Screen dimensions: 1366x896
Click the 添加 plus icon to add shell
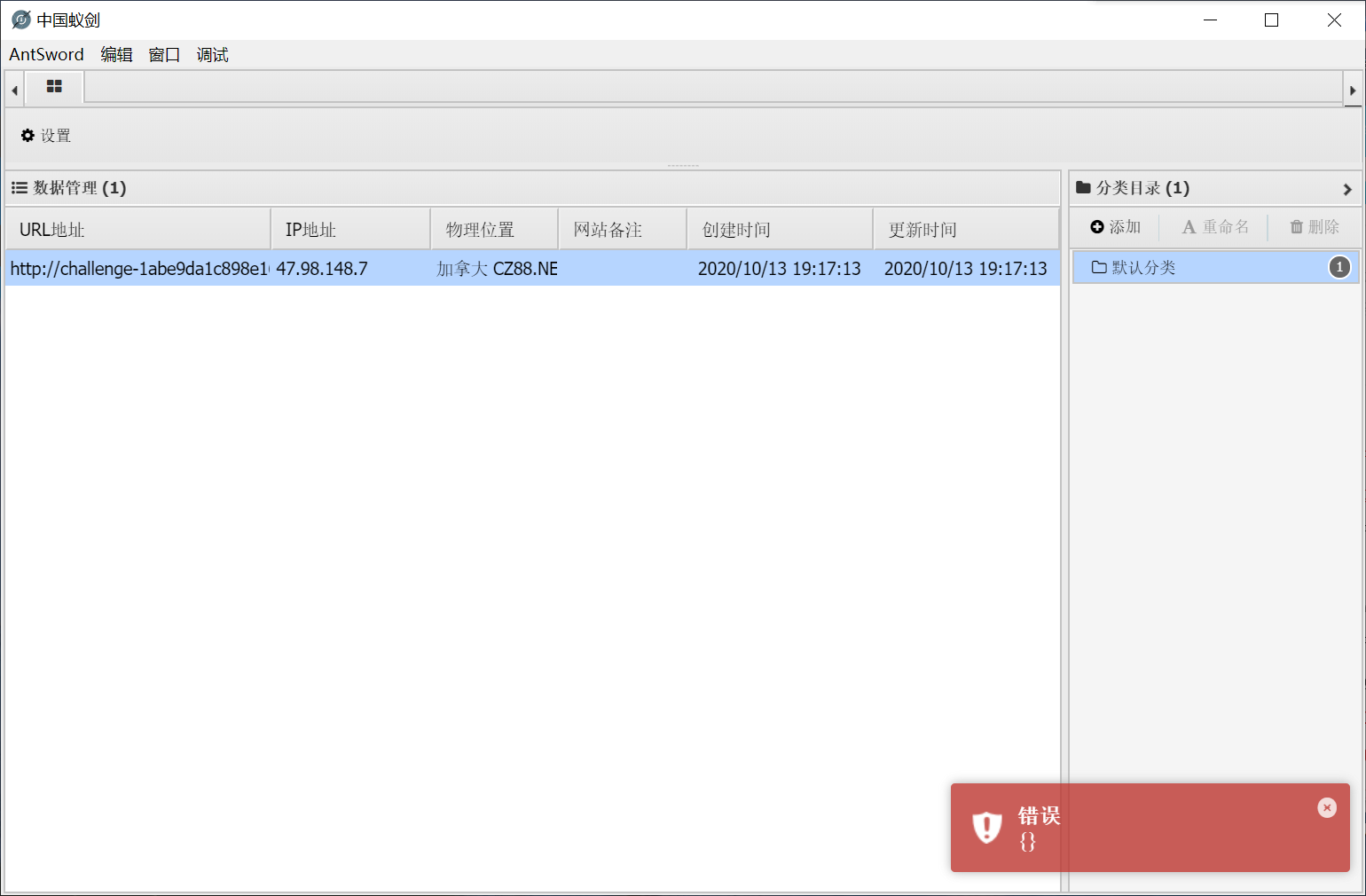pos(1095,226)
